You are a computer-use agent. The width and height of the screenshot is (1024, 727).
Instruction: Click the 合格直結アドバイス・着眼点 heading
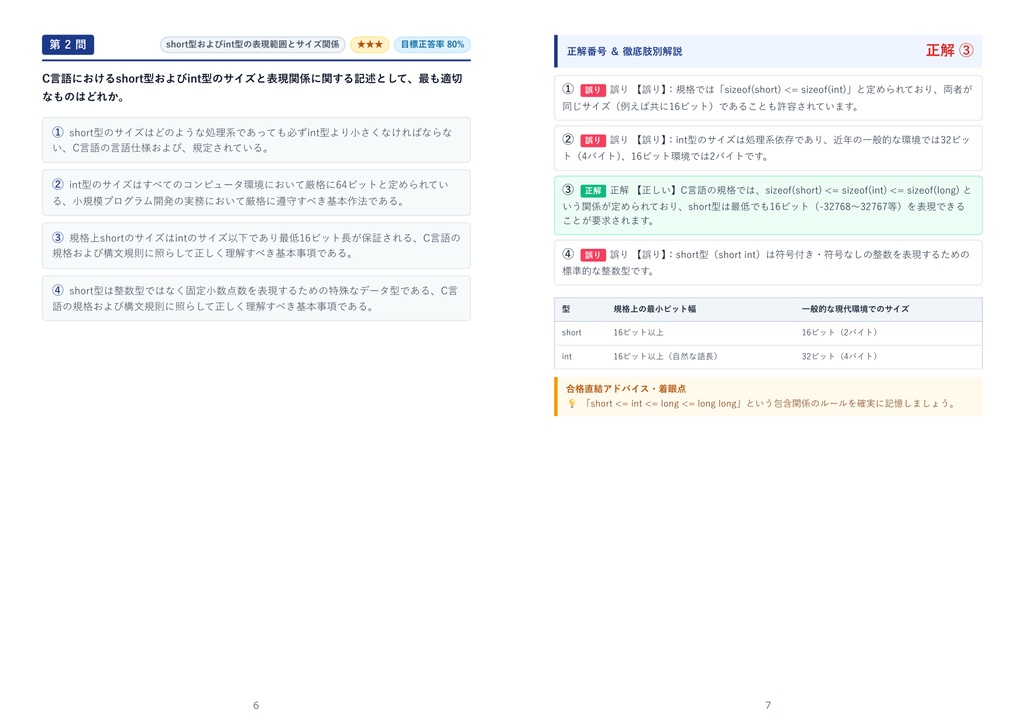(626, 389)
